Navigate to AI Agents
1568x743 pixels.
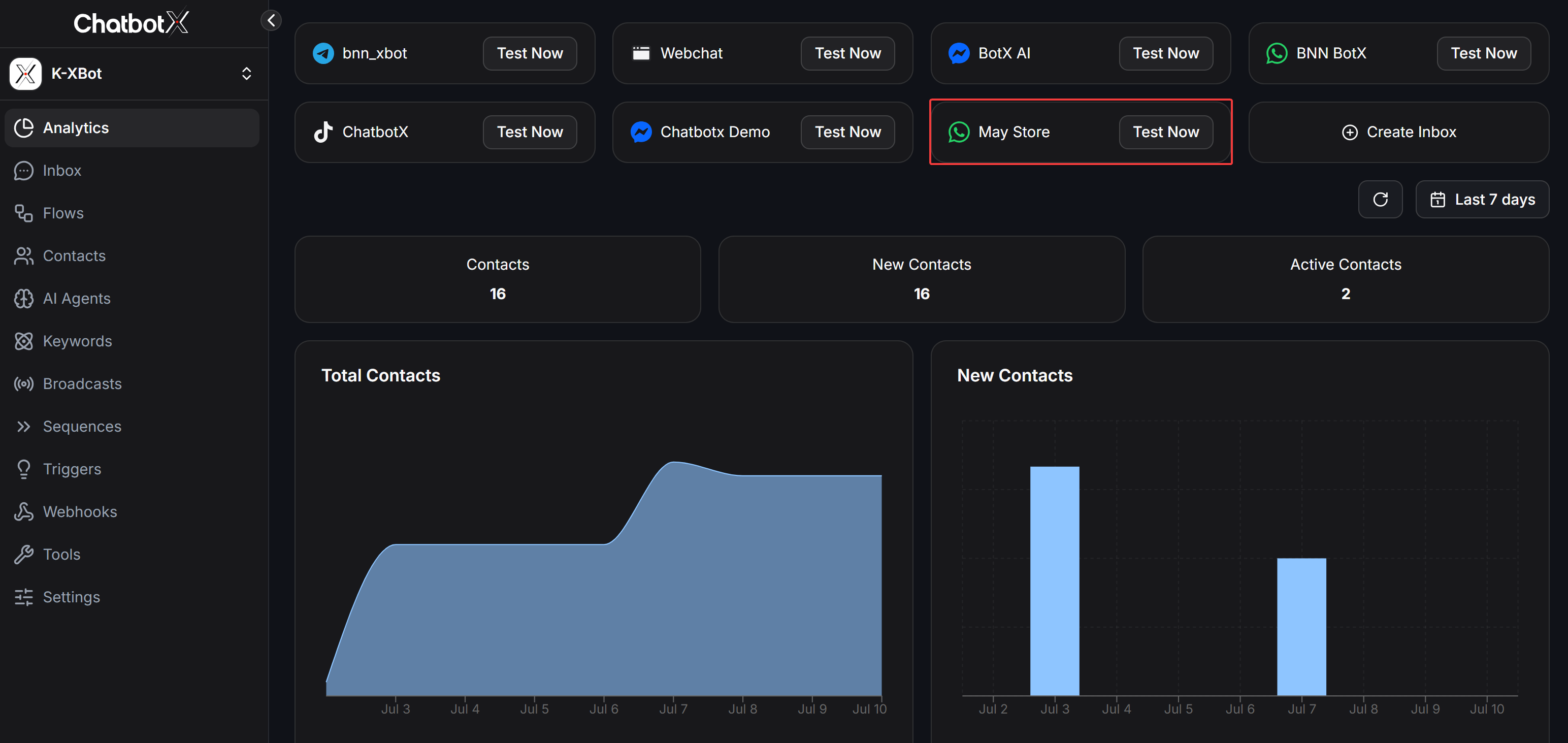132,299
